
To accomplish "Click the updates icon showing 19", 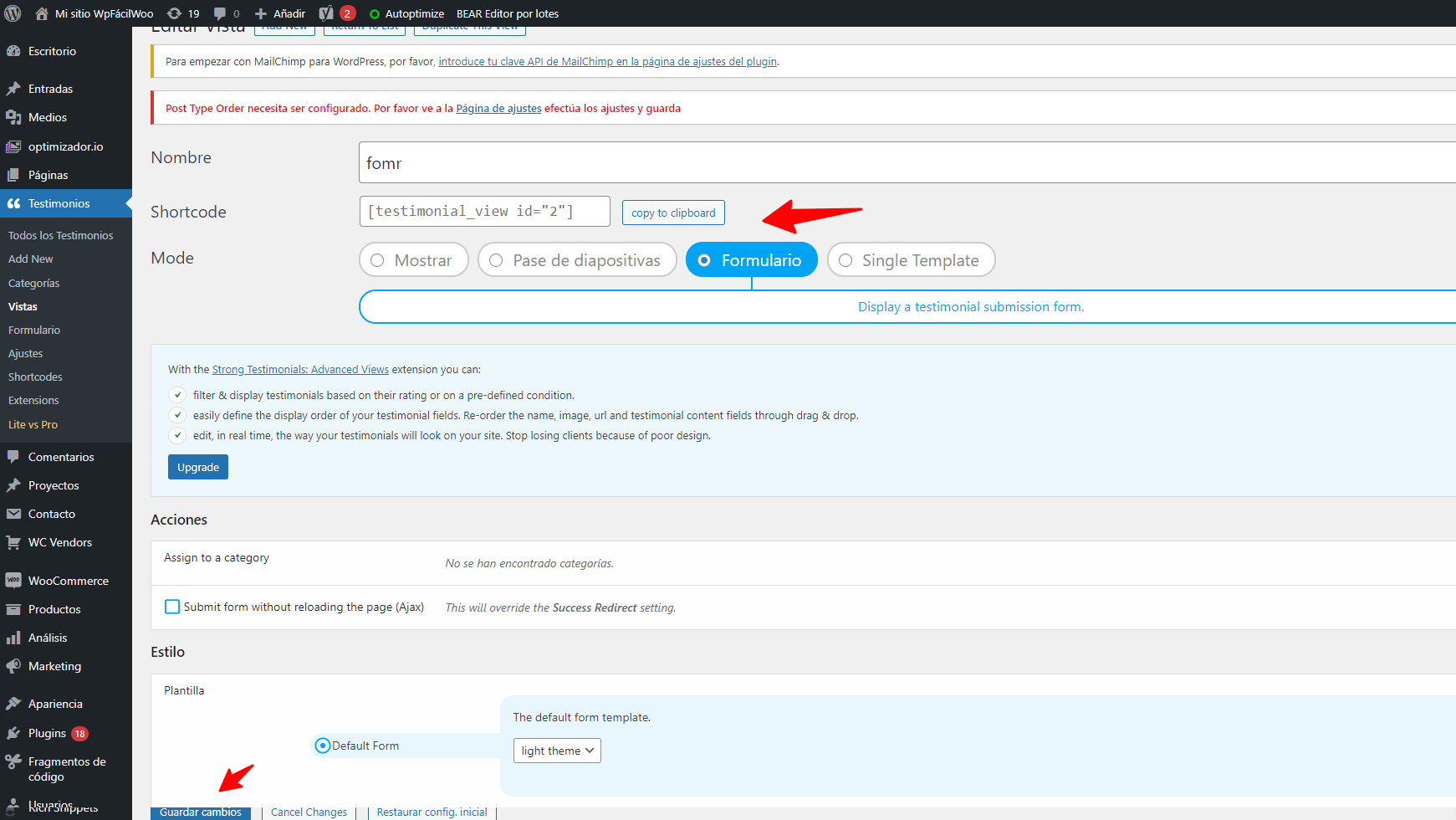I will click(174, 13).
